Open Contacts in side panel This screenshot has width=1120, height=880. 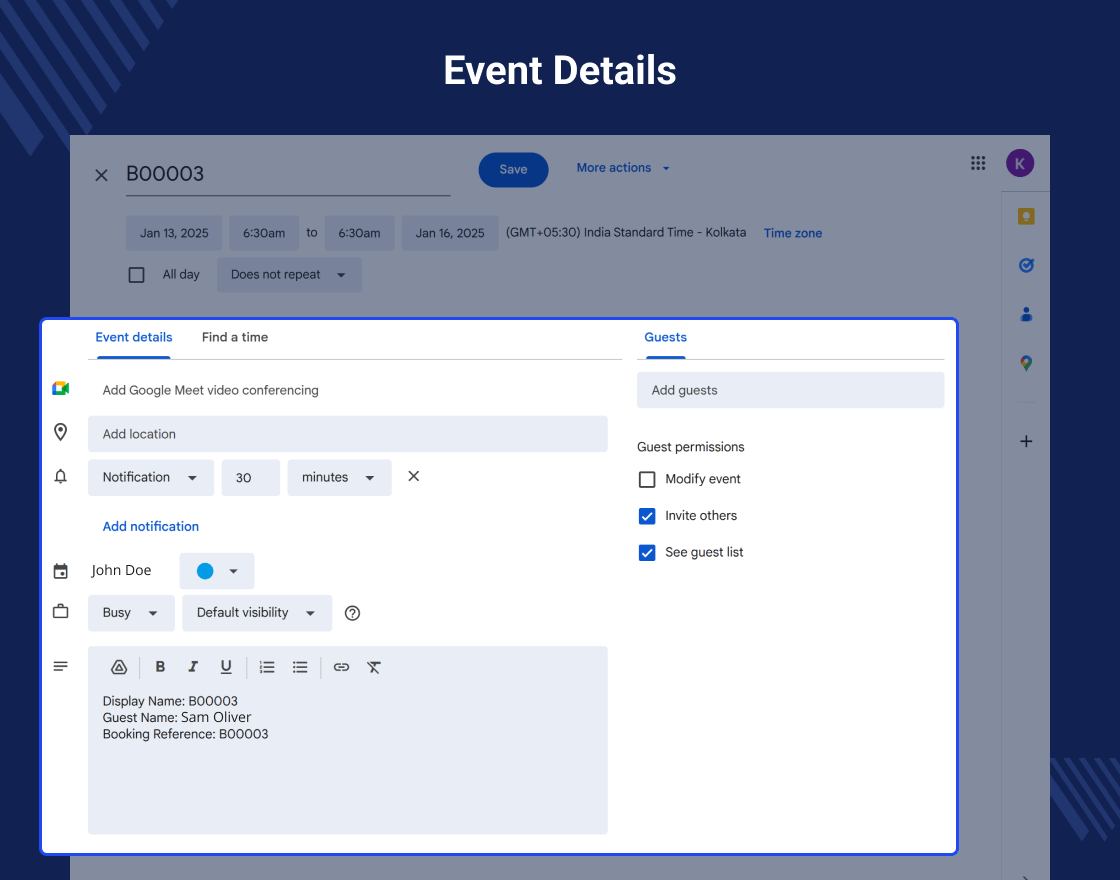click(x=1026, y=314)
